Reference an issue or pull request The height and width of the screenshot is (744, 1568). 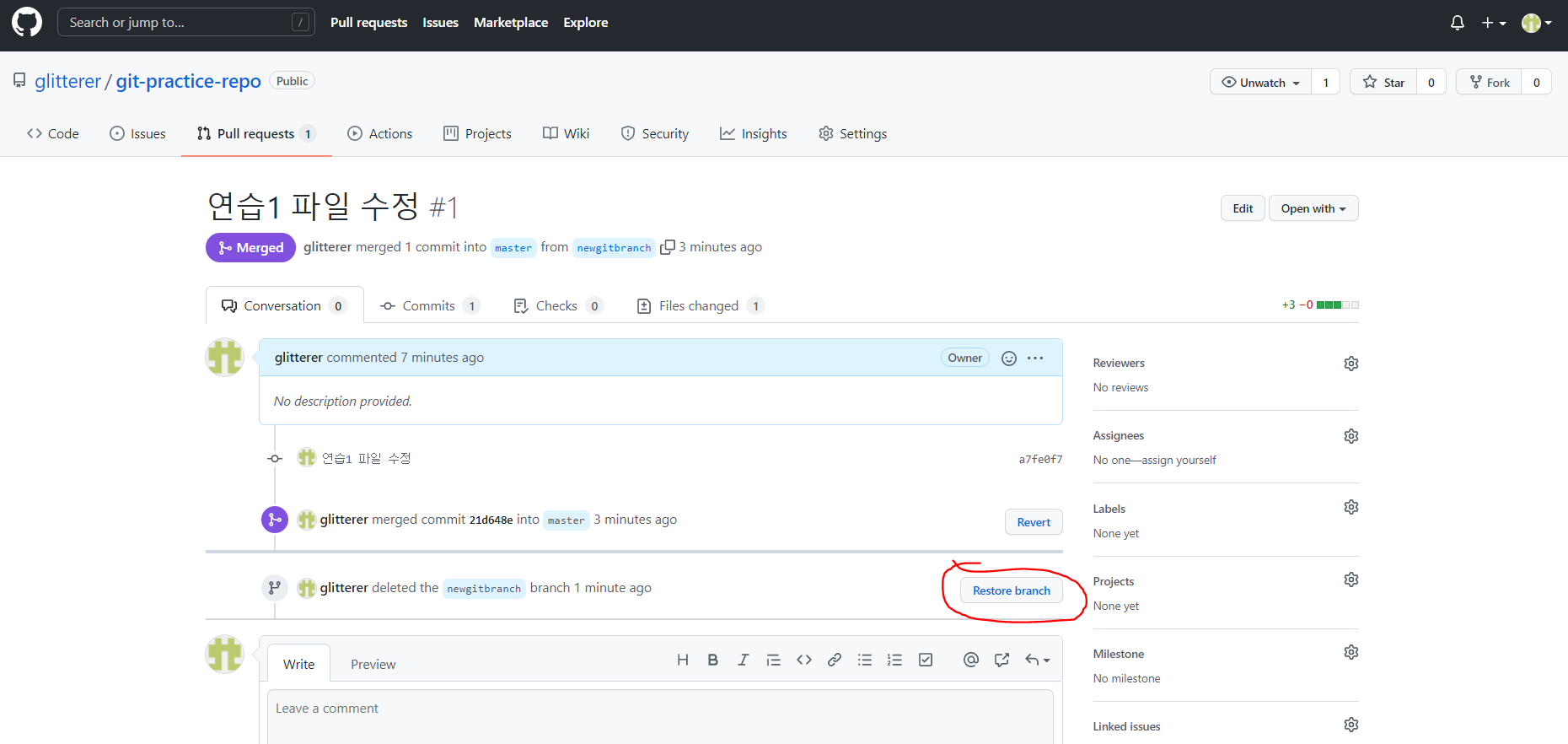click(x=1001, y=660)
